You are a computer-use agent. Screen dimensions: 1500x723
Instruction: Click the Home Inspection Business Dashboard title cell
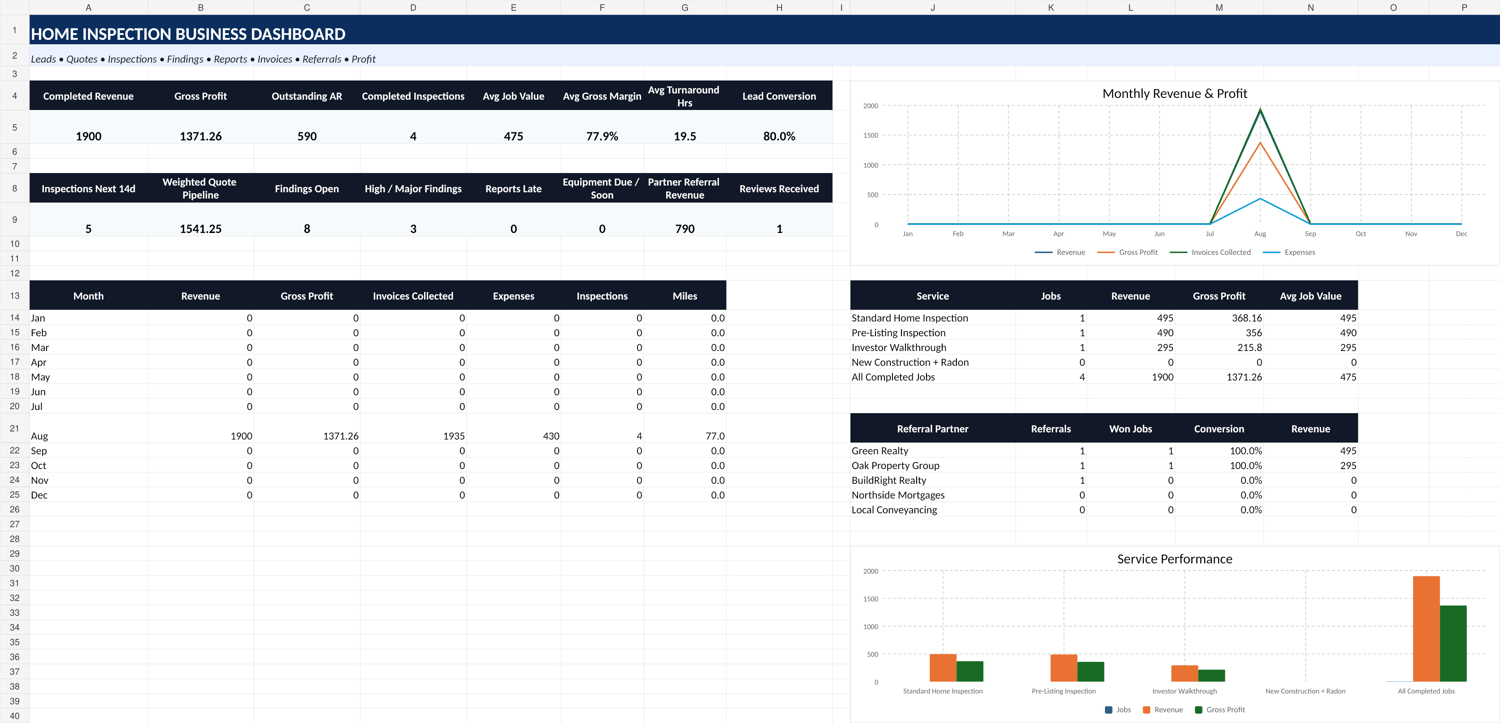(765, 30)
